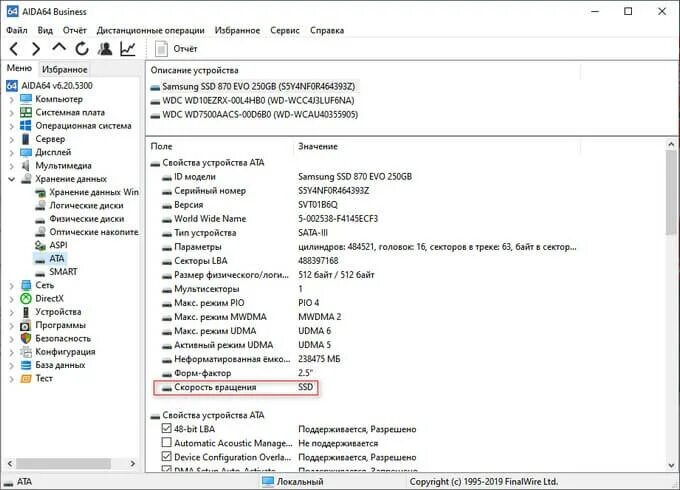The height and width of the screenshot is (490, 680).
Task: Select the Безопасность shield icon
Action: pos(26,338)
